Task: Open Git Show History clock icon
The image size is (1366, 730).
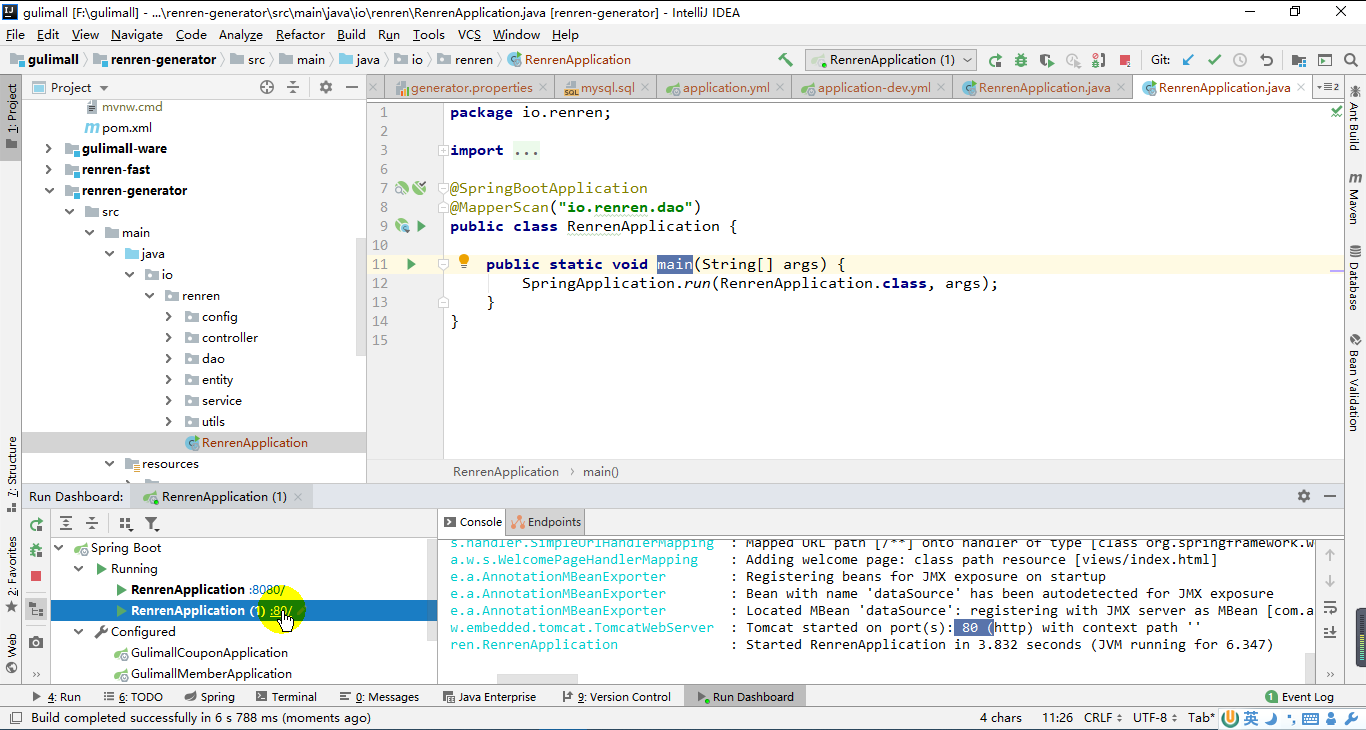Action: tap(1240, 60)
